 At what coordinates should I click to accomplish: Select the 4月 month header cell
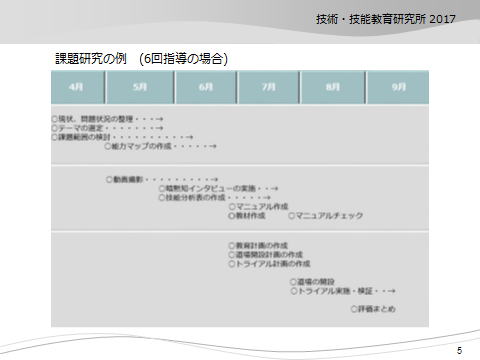point(78,87)
